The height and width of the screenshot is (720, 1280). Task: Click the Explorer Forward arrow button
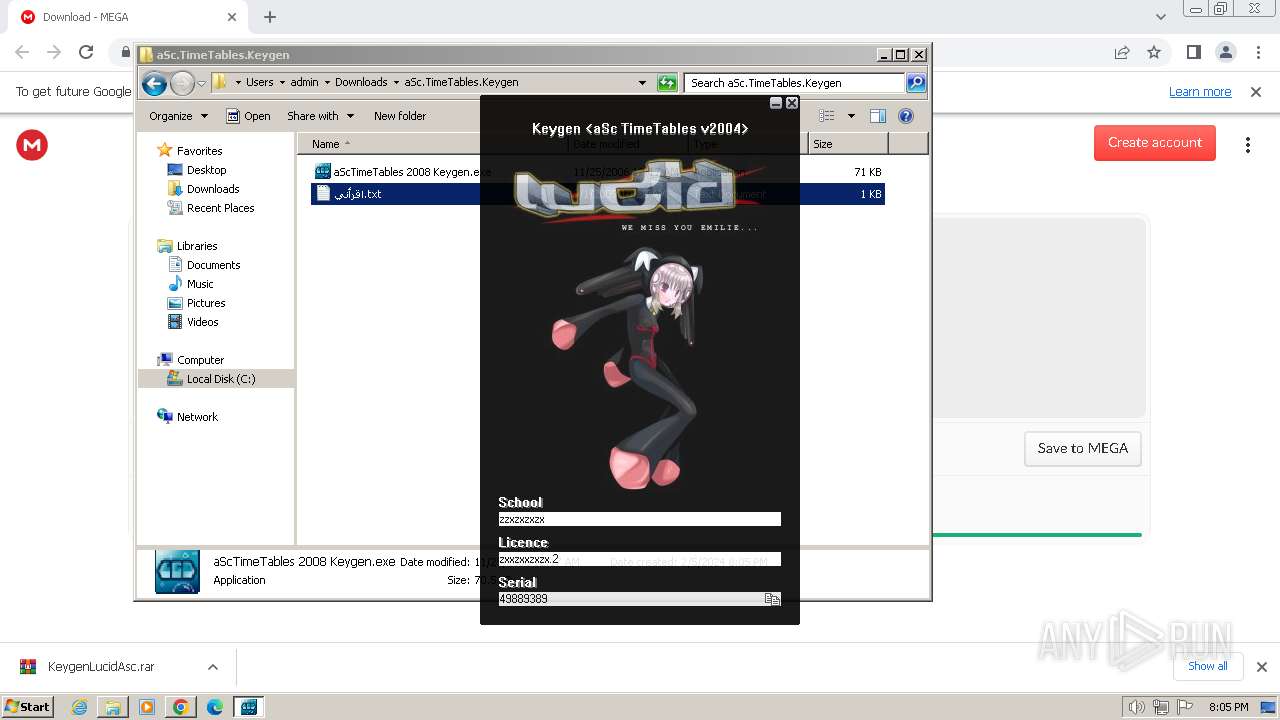point(182,83)
